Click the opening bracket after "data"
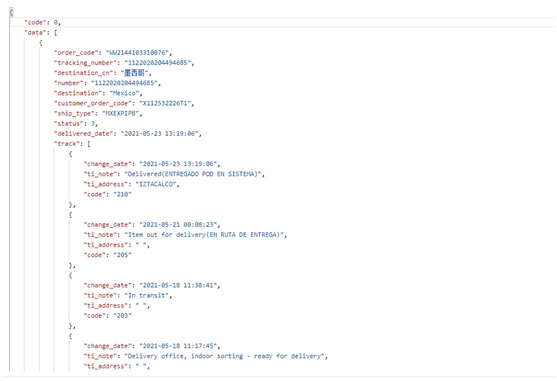This screenshot has width=557, height=381. click(55, 33)
